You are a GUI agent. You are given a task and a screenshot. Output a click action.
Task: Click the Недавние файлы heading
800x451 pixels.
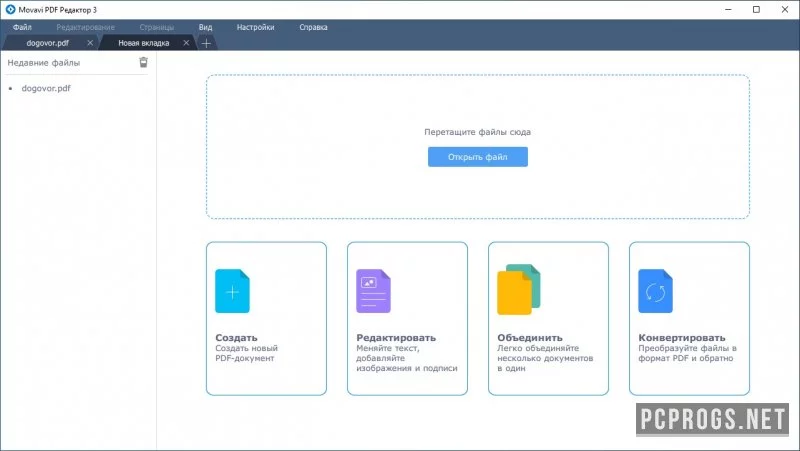pos(43,63)
